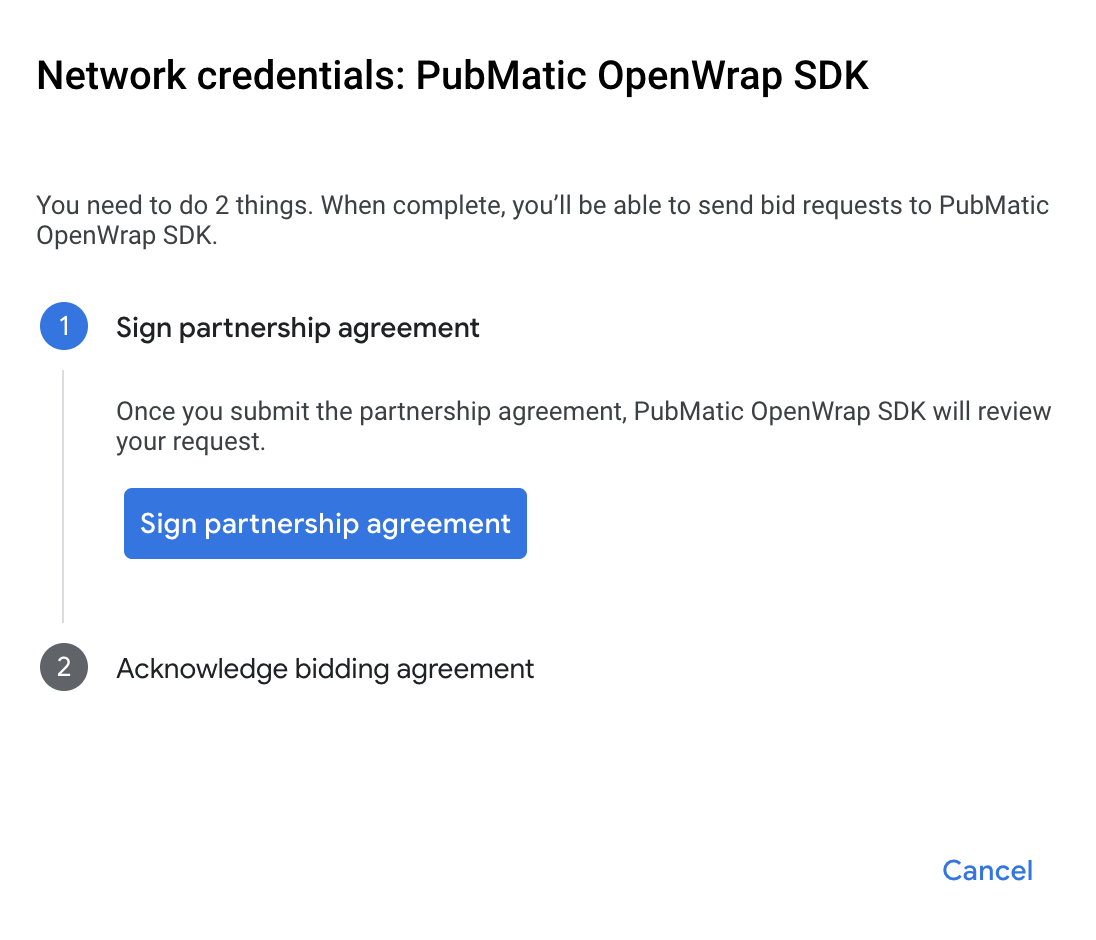
Task: Click the blue step 1 number circle
Action: [x=64, y=327]
